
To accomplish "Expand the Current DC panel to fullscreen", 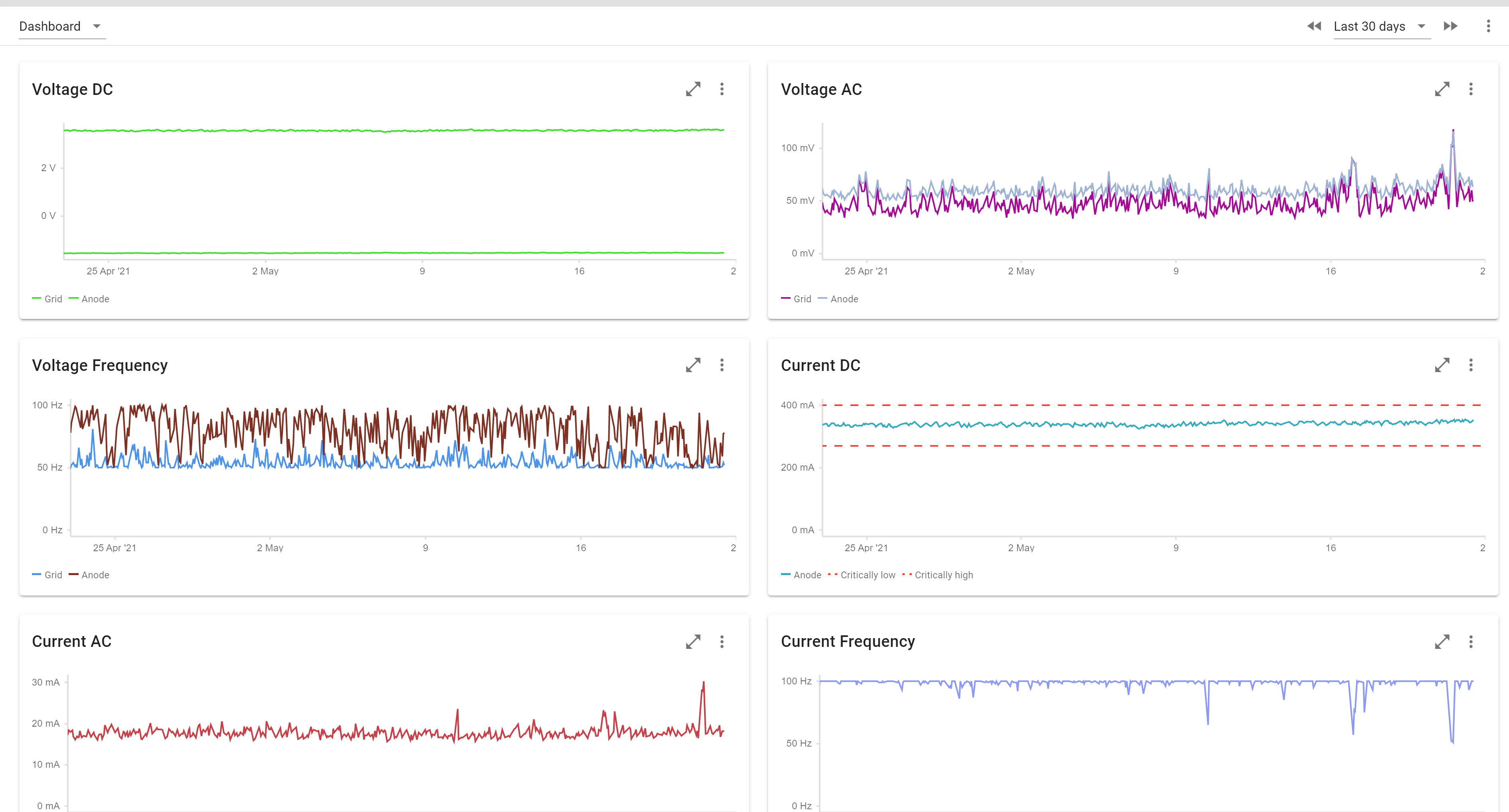I will click(x=1442, y=365).
